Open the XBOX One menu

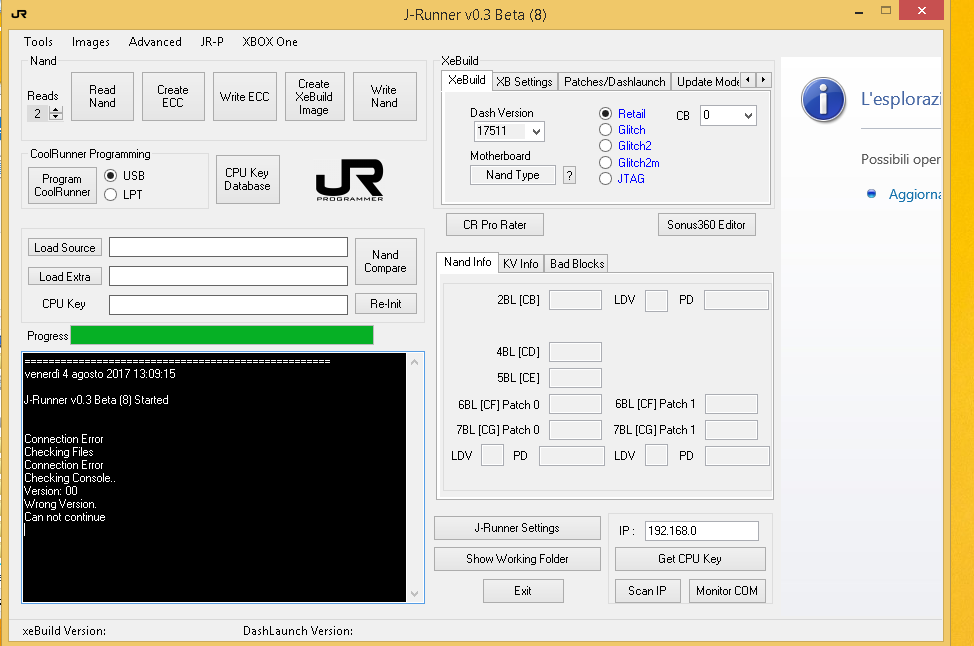coord(270,42)
